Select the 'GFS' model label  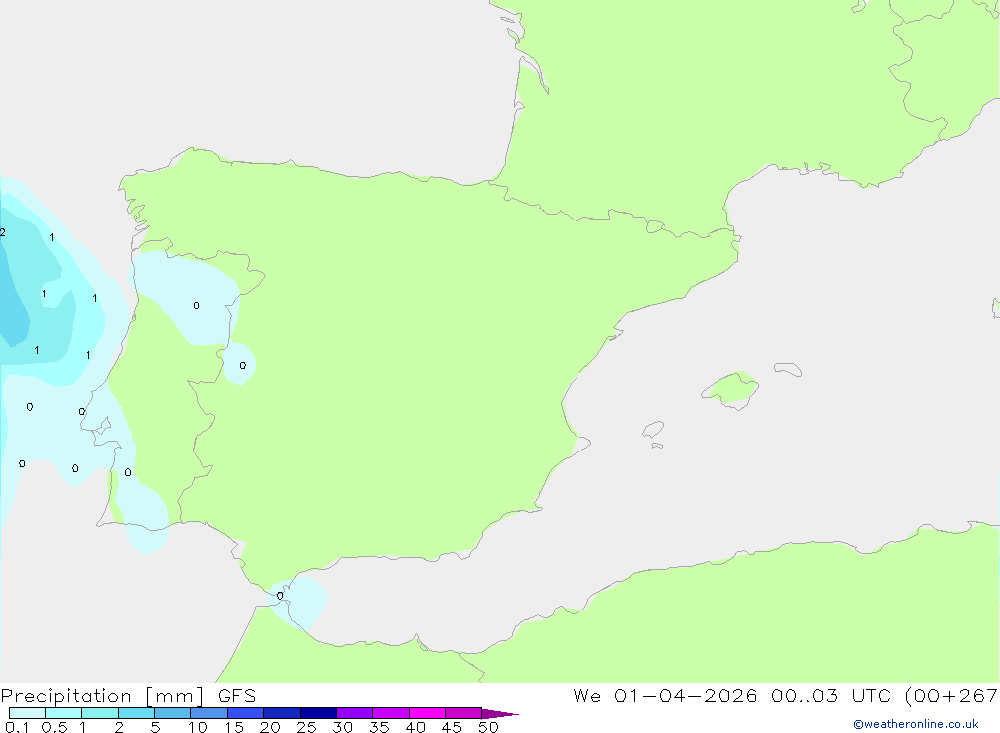pos(237,696)
